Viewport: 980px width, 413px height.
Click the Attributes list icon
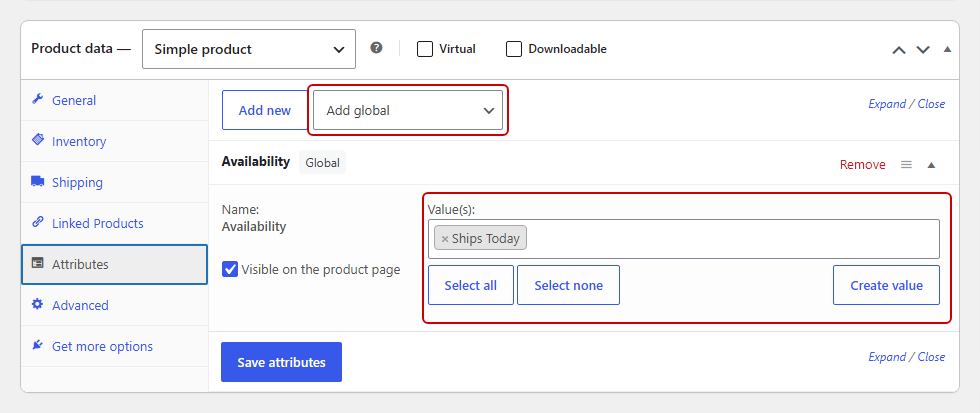[38, 263]
